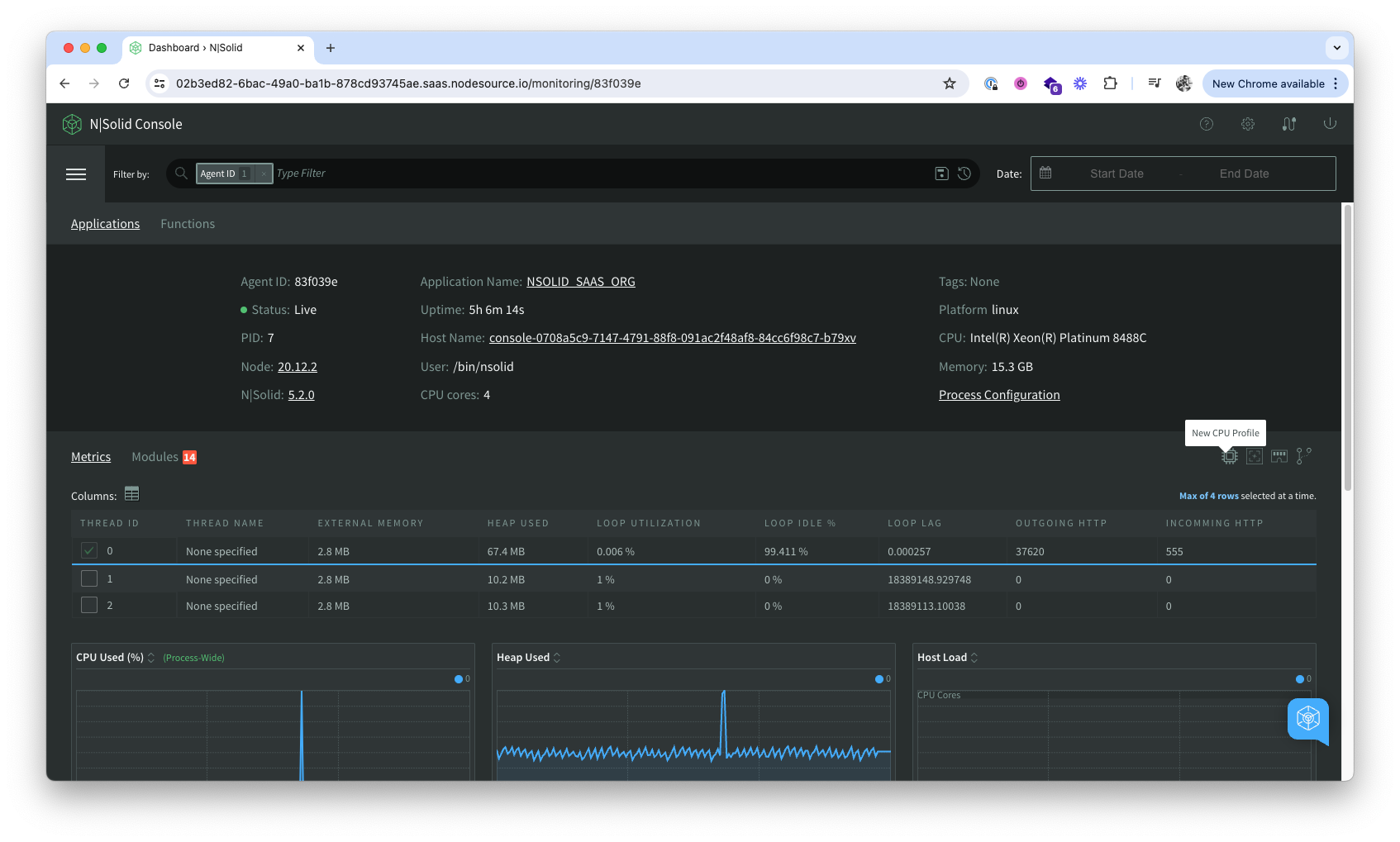Open a new browser tab
The image size is (1400, 842).
(x=331, y=48)
